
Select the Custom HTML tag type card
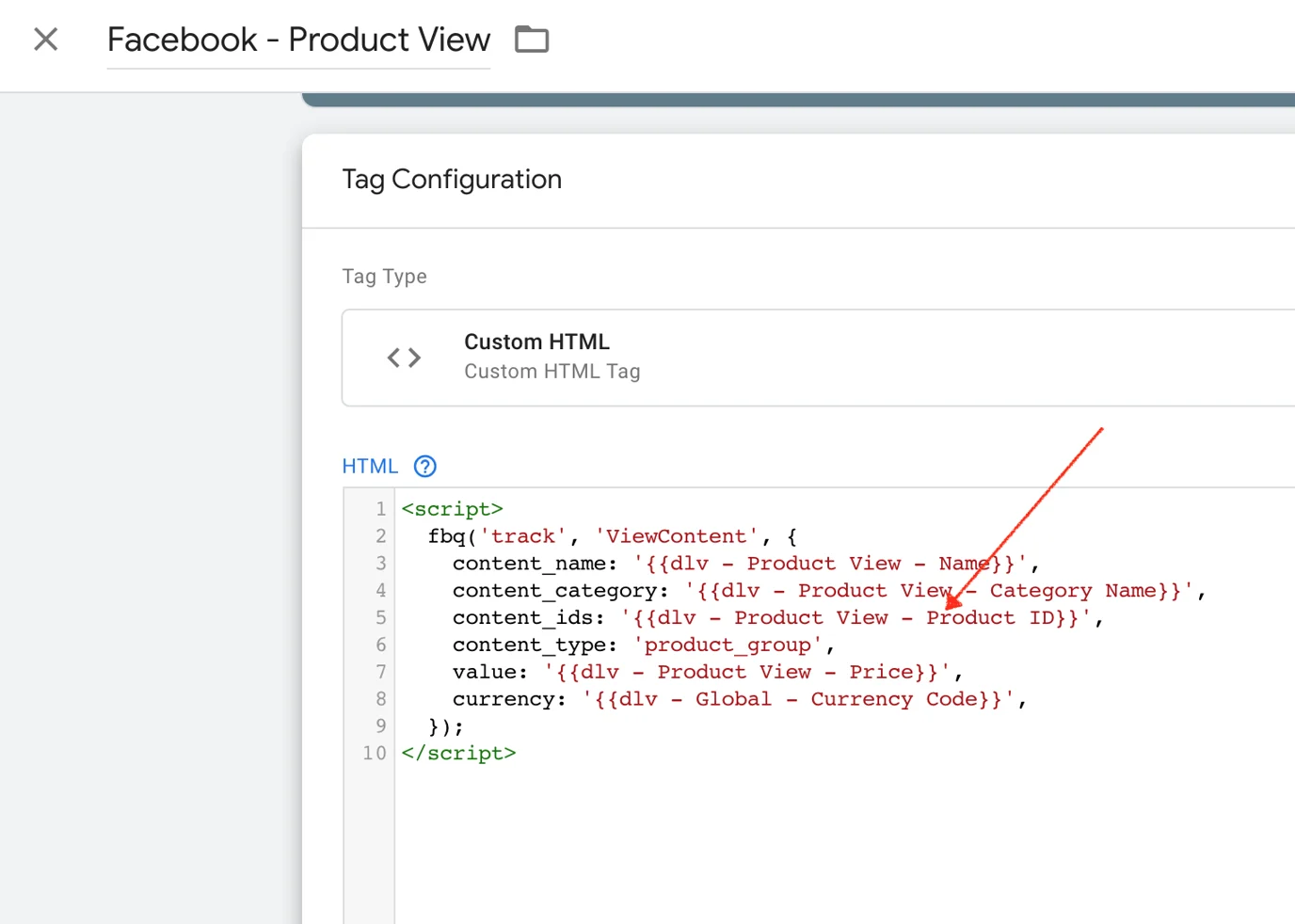point(818,358)
